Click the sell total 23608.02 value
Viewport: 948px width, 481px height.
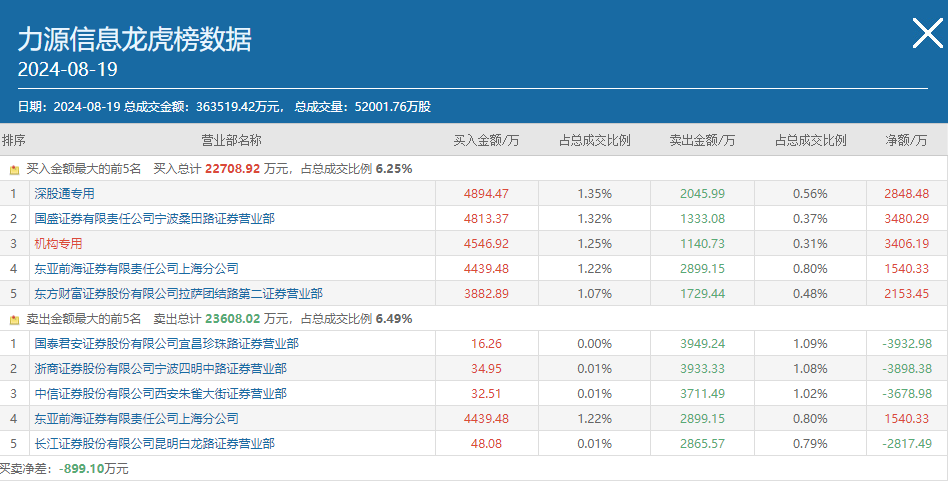(232, 318)
